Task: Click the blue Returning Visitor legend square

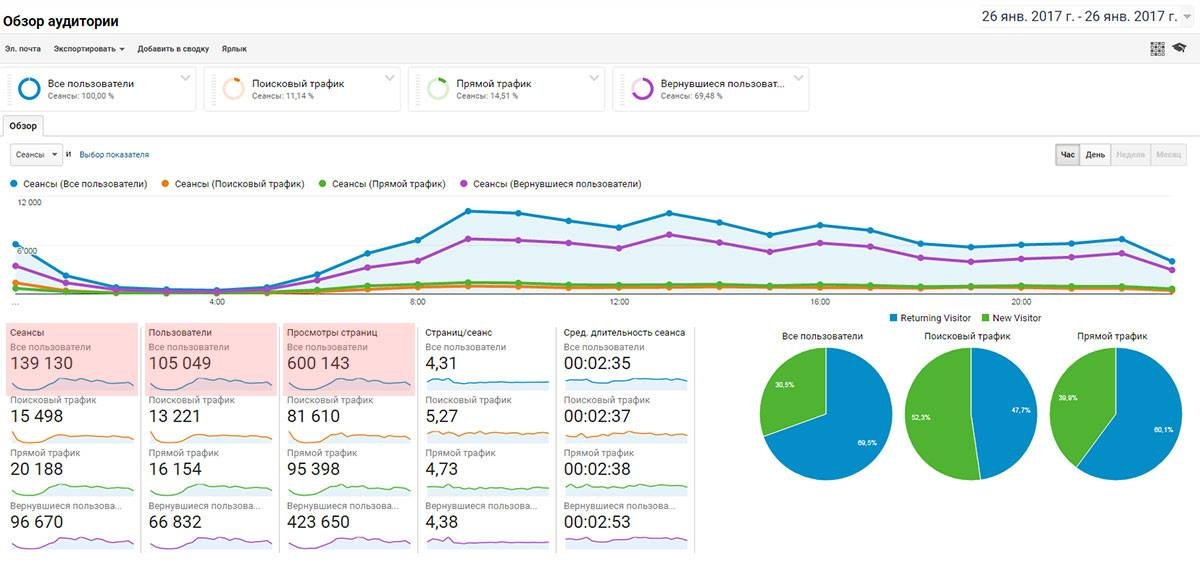Action: (x=892, y=318)
